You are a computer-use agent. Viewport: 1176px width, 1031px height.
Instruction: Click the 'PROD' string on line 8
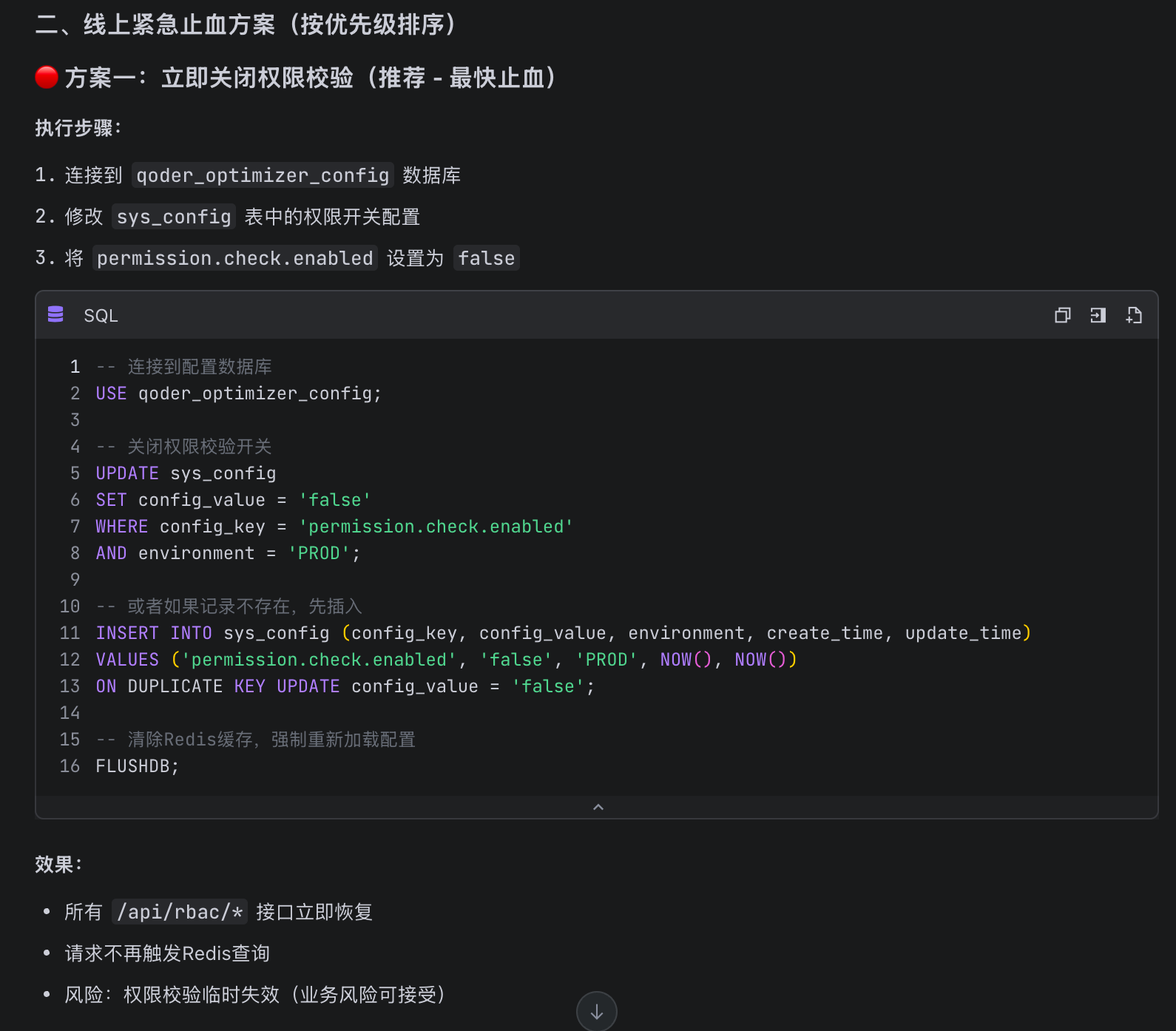pos(319,553)
